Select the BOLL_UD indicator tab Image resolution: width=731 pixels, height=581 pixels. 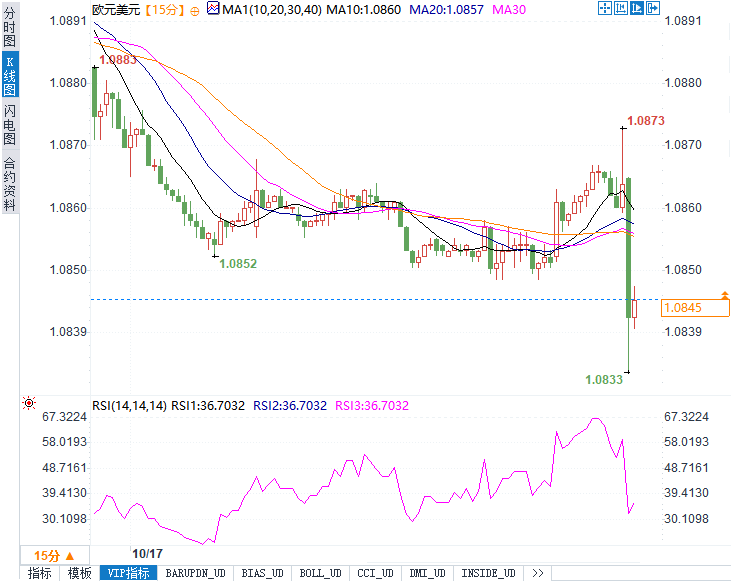pyautogui.click(x=320, y=573)
